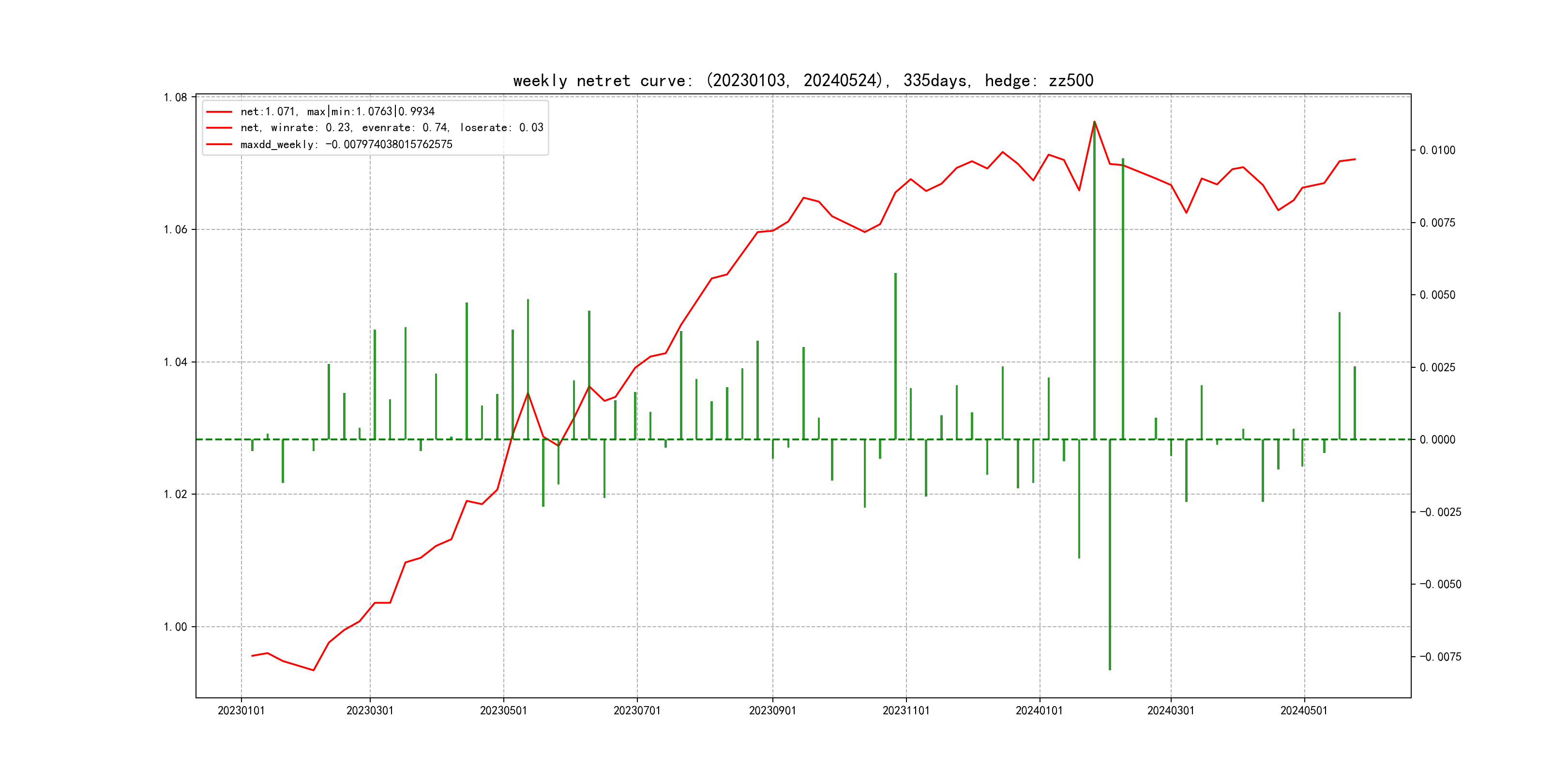Viewport: 1568px width, 784px height.
Task: Click the peak of the red net curve
Action: pyautogui.click(x=1094, y=122)
